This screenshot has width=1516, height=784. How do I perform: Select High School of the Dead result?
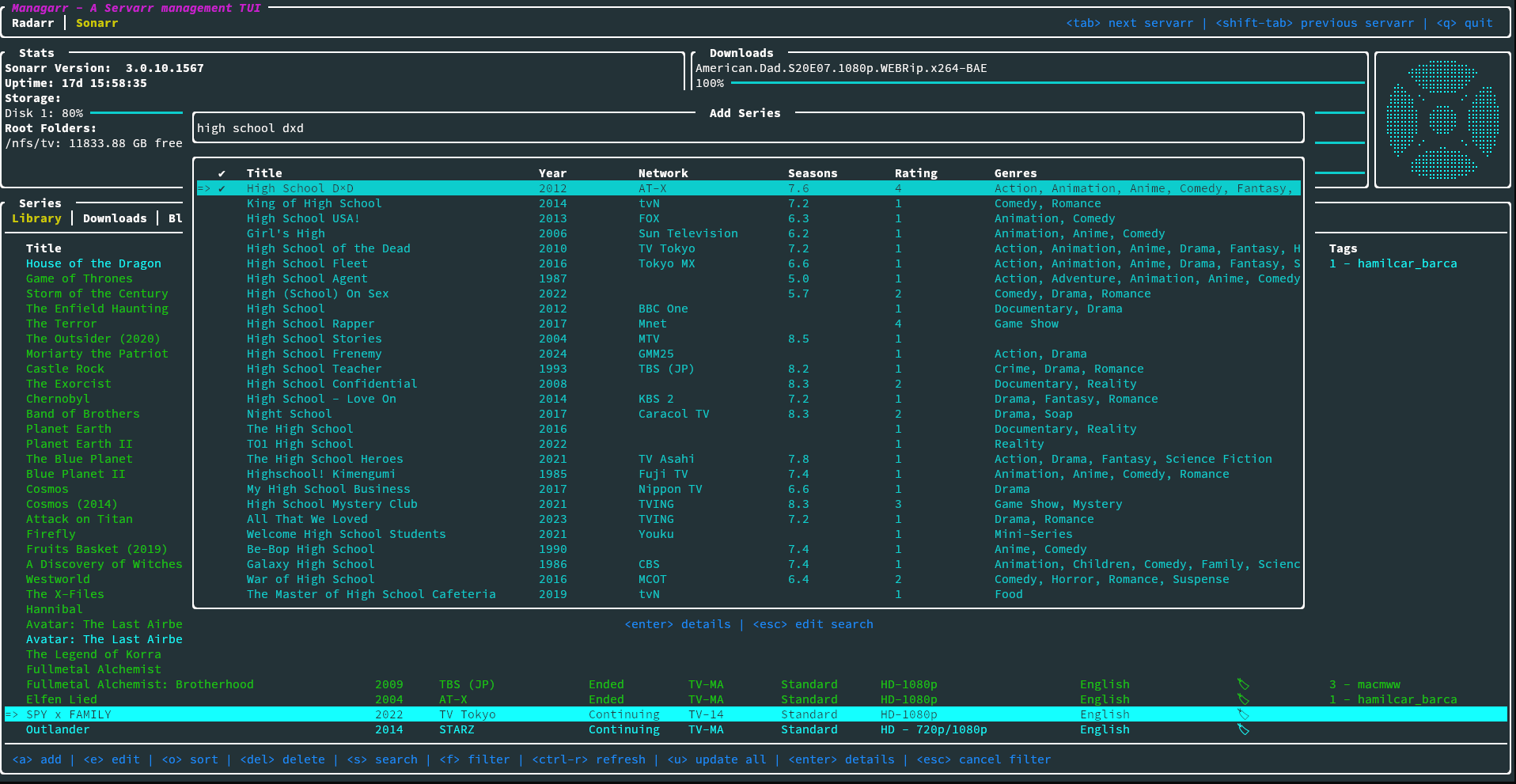(328, 248)
